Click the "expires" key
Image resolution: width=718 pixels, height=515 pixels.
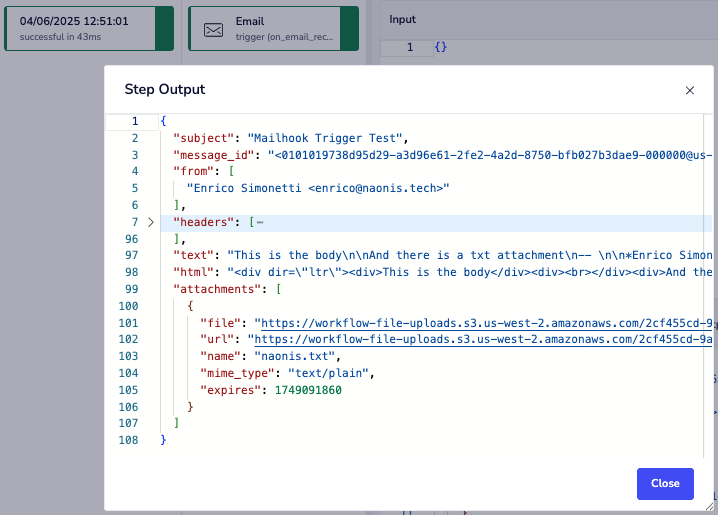click(230, 390)
